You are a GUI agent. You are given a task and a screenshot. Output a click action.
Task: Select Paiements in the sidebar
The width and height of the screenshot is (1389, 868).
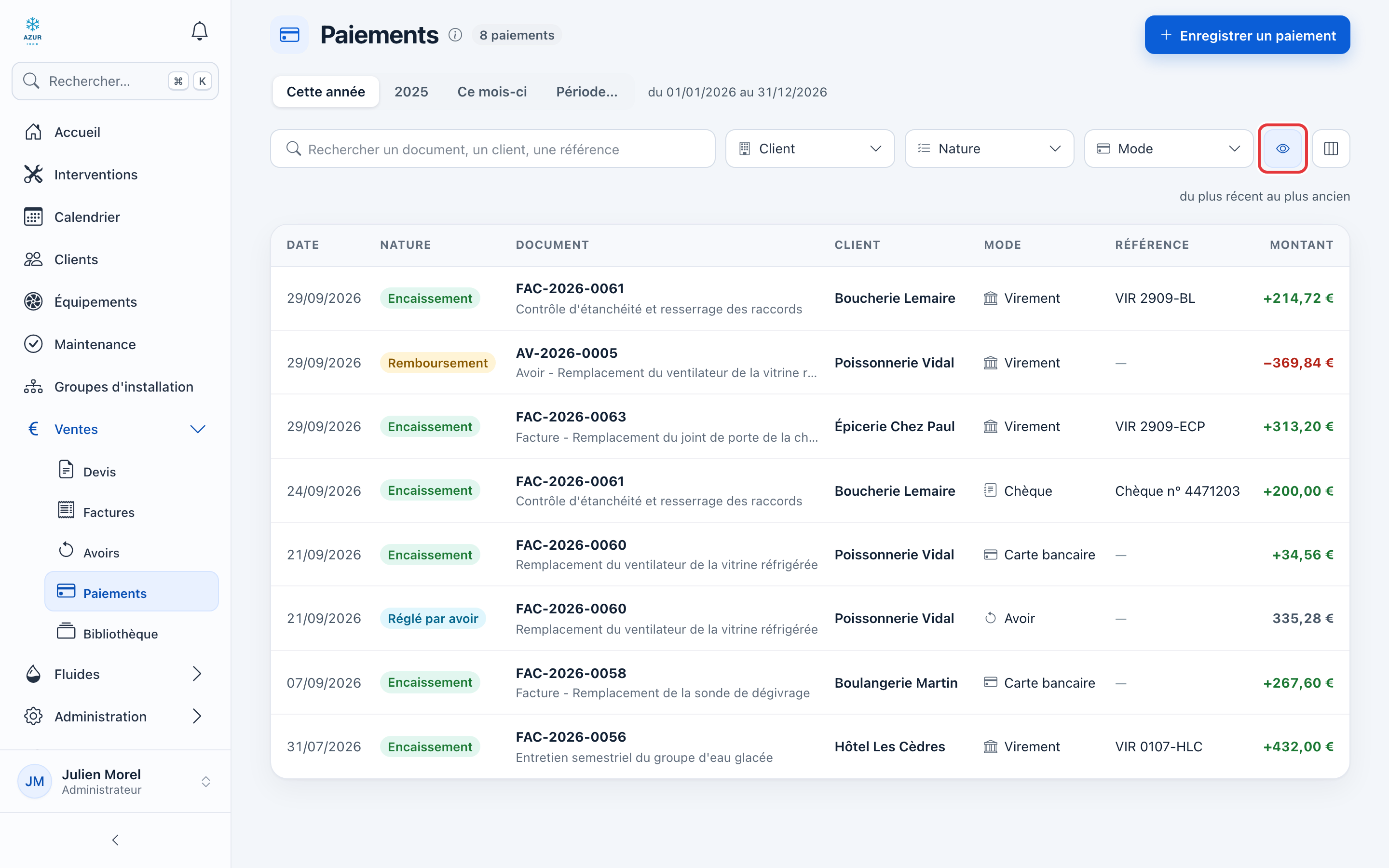[x=132, y=592]
